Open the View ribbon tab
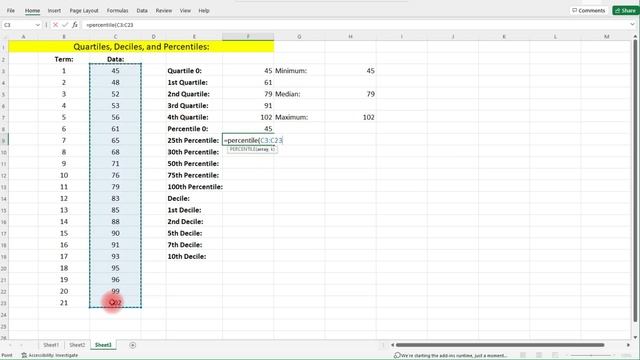 point(185,11)
